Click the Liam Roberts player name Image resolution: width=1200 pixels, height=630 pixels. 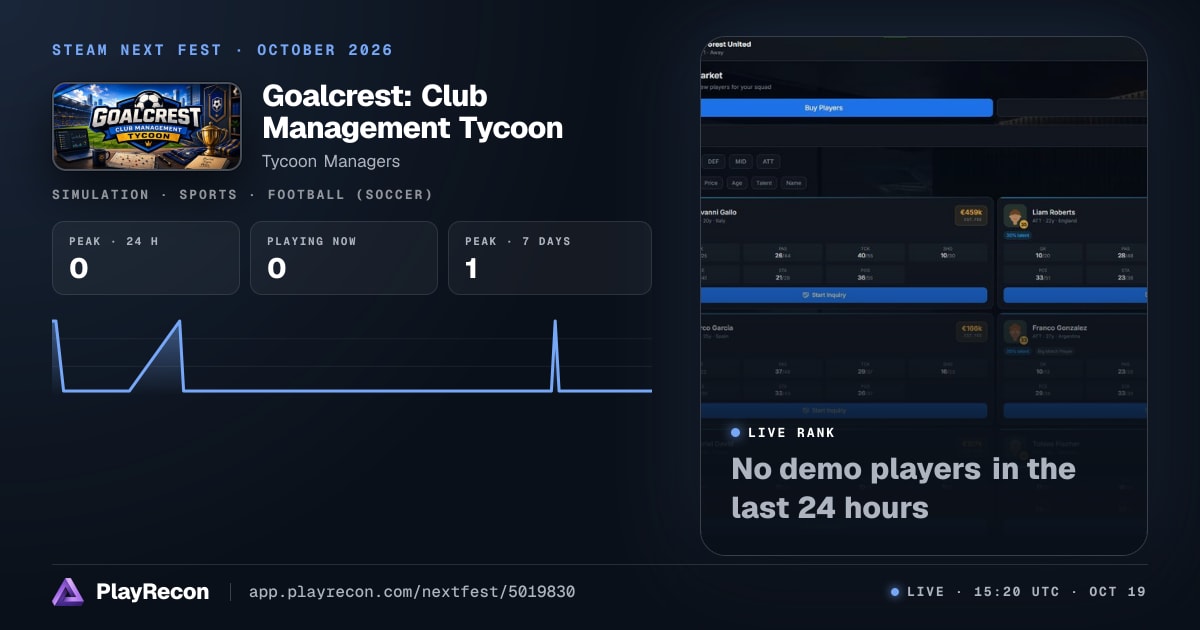click(1056, 212)
